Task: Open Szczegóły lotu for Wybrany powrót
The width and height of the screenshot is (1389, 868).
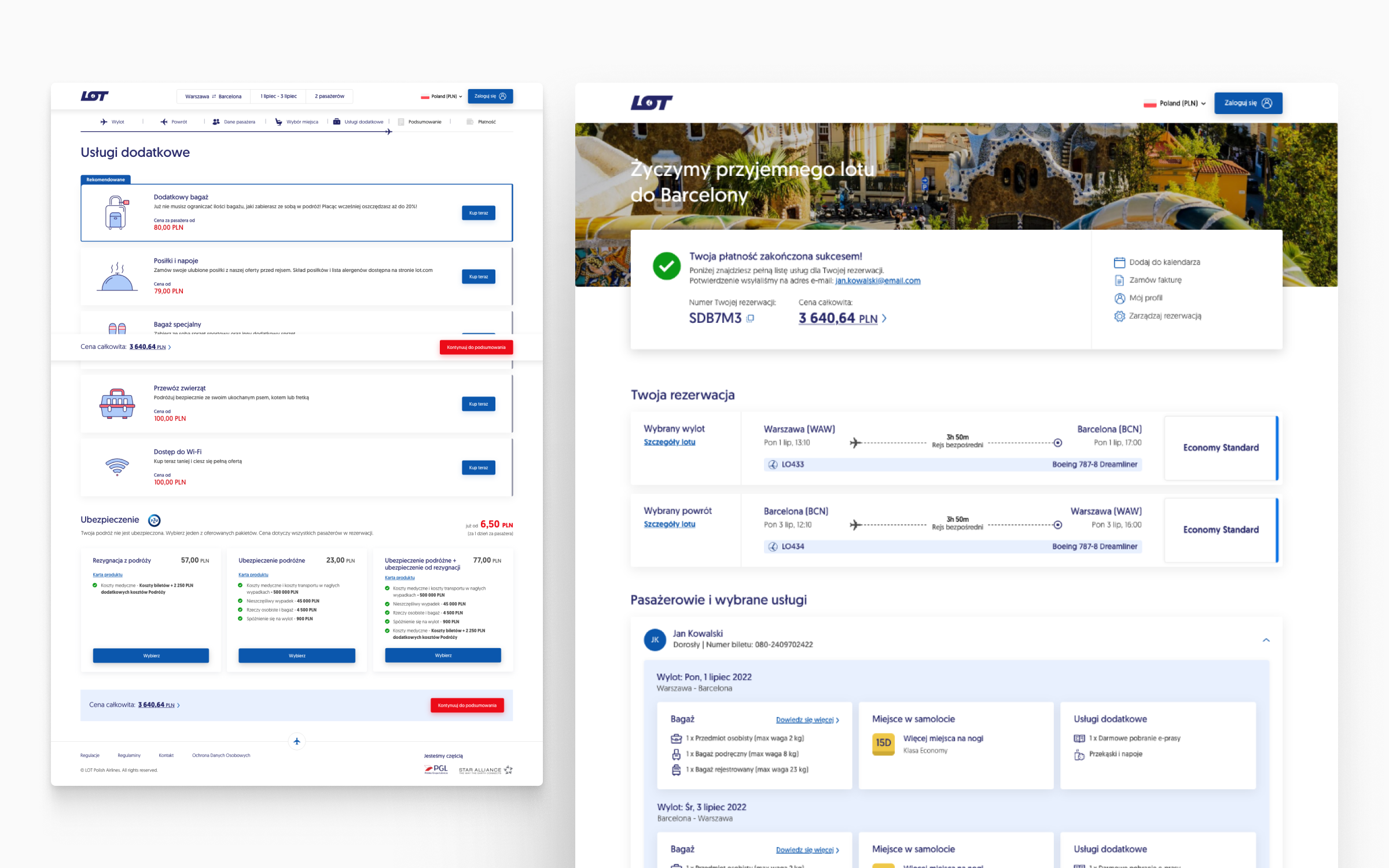Action: click(670, 524)
